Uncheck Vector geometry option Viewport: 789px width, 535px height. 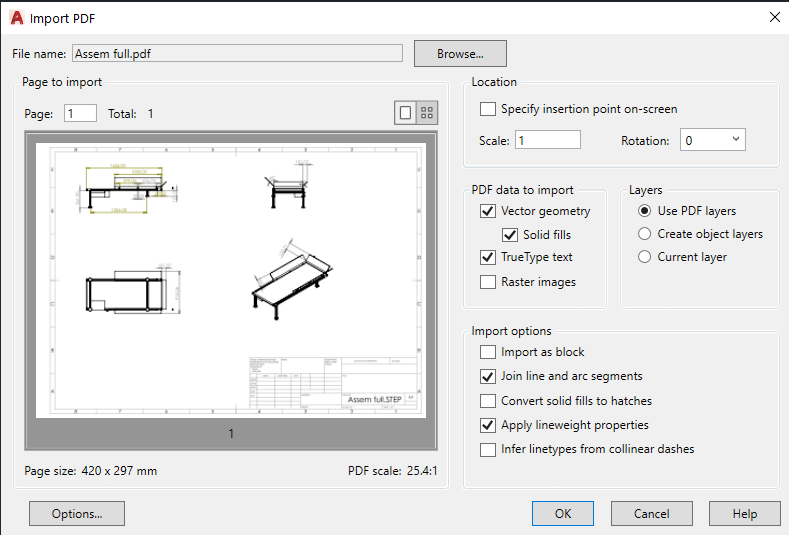pos(488,211)
